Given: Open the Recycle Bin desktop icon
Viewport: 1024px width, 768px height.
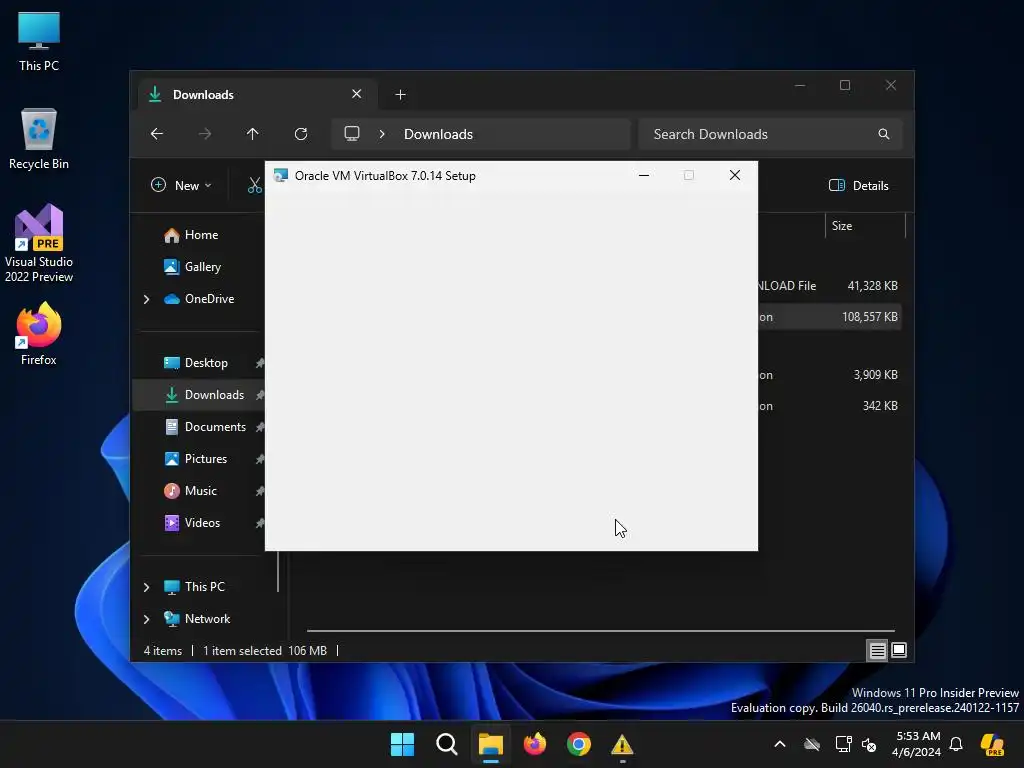Looking at the screenshot, I should (x=39, y=139).
